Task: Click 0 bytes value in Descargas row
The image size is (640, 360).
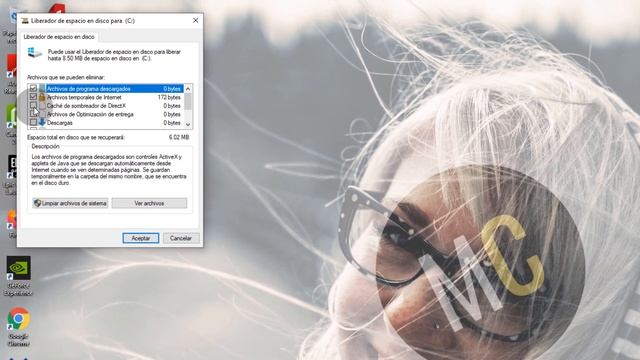Action: (x=172, y=123)
